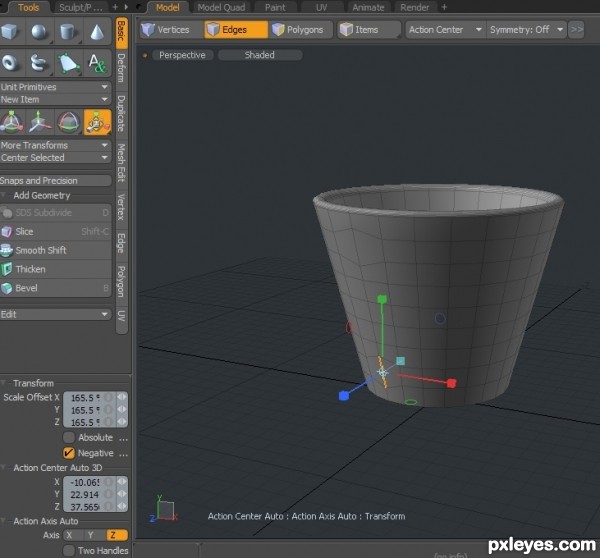Open the Sculpt/P... tools tab
The image size is (600, 558).
pos(80,7)
